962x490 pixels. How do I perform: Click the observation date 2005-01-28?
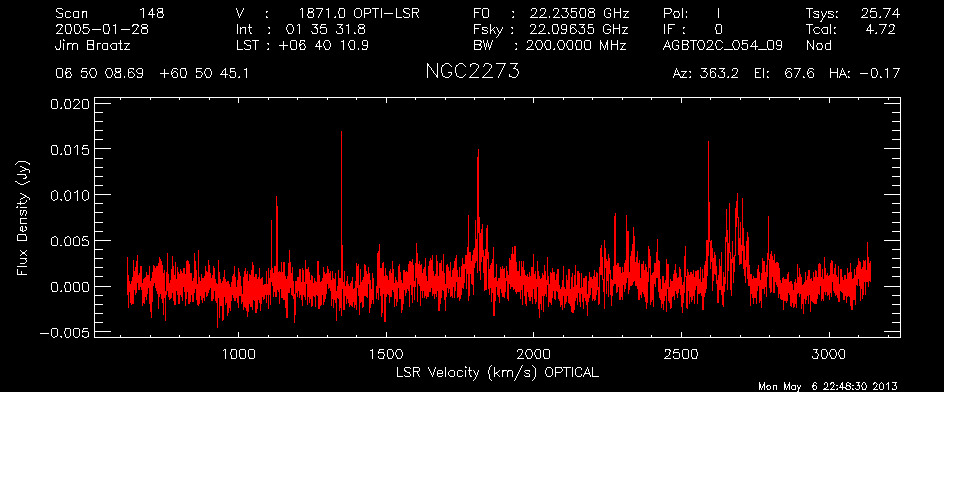pyautogui.click(x=102, y=29)
